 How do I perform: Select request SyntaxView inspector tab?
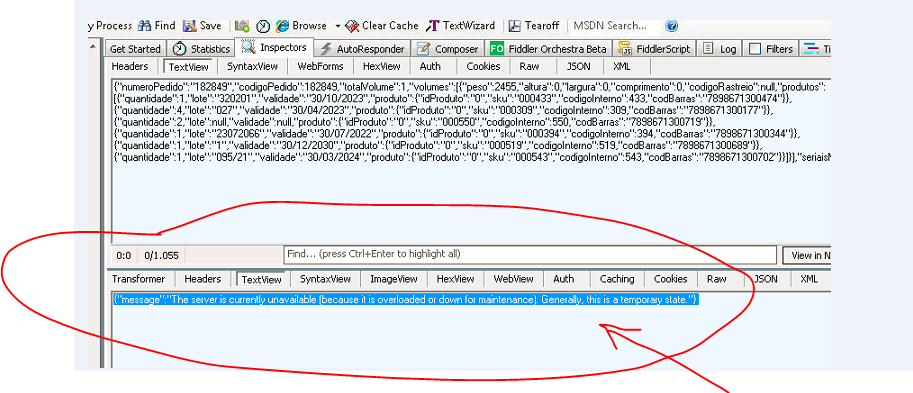(252, 66)
